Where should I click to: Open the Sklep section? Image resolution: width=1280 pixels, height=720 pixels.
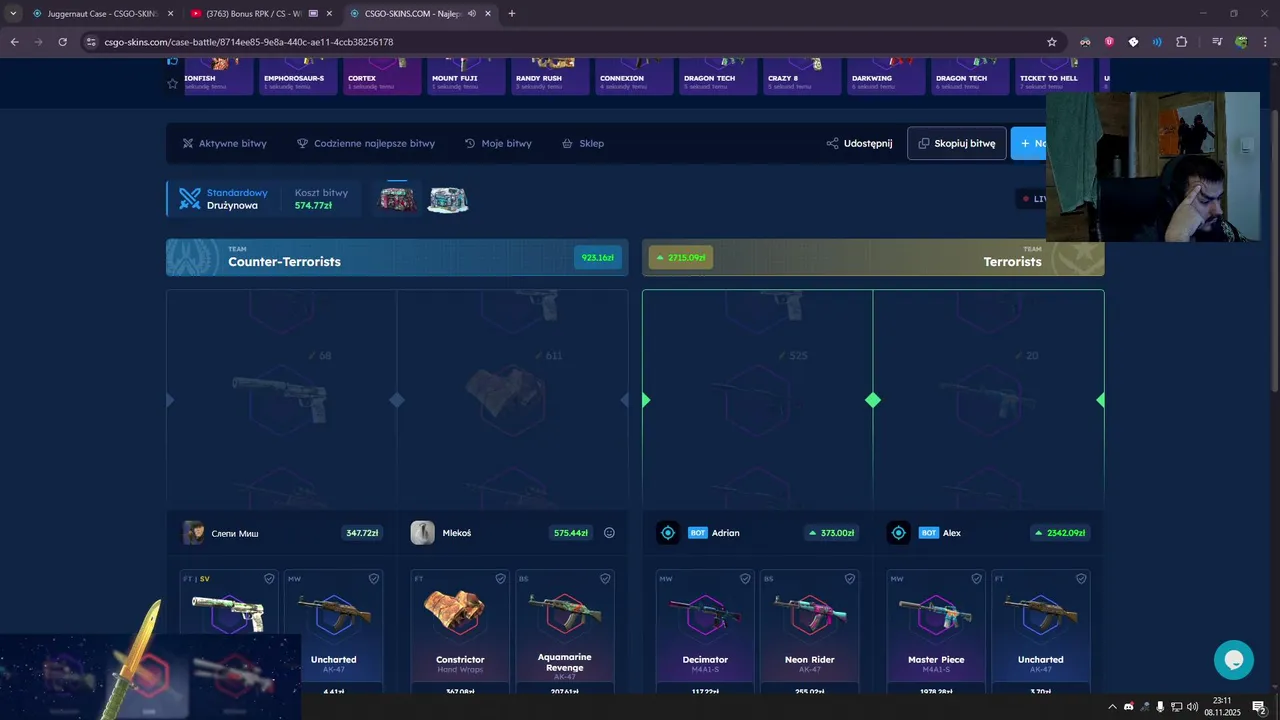(x=583, y=143)
